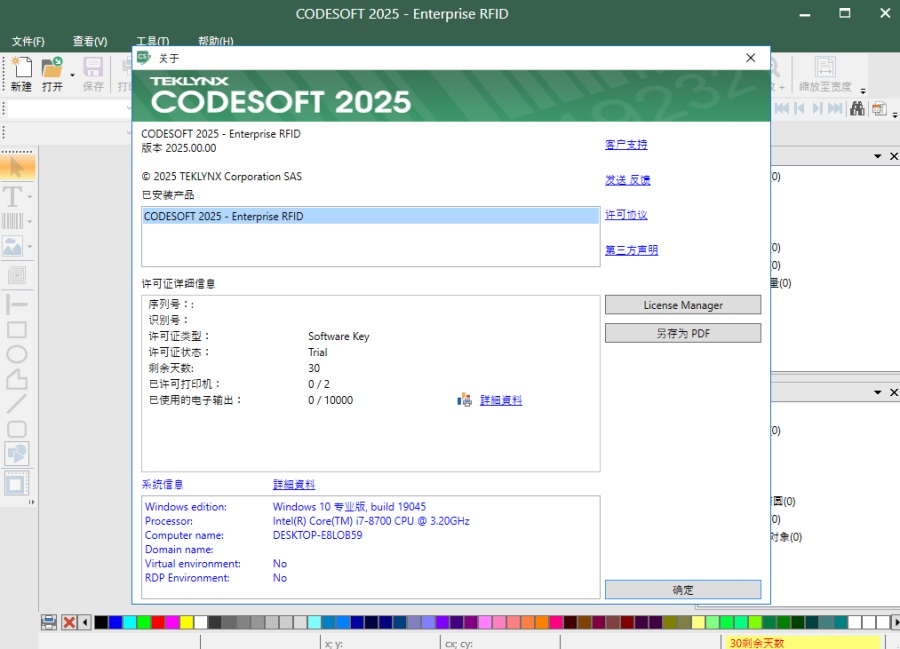Select the Barcode tool
This screenshot has height=649, width=900.
pyautogui.click(x=13, y=221)
